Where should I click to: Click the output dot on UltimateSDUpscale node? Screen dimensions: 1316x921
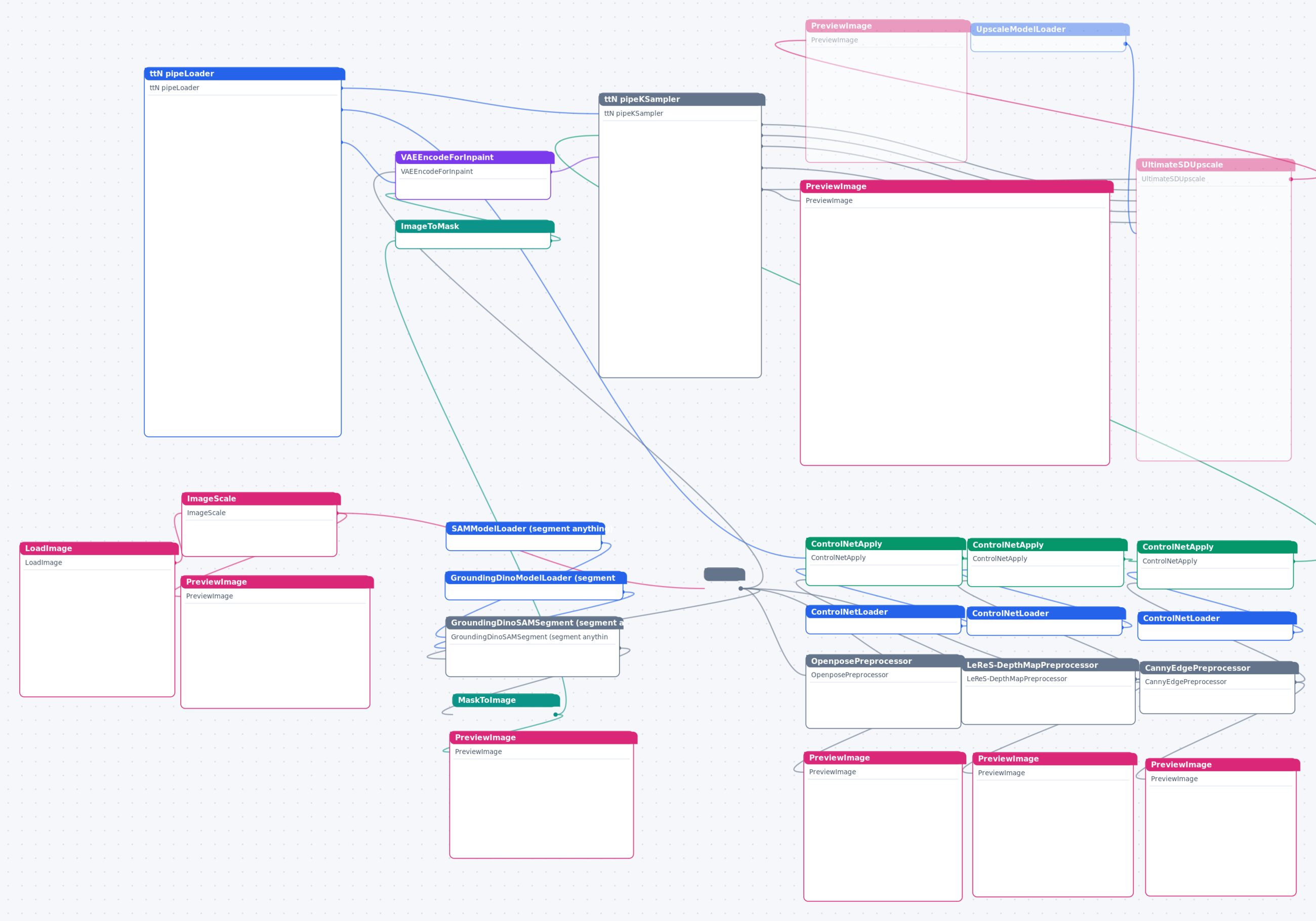point(1291,179)
